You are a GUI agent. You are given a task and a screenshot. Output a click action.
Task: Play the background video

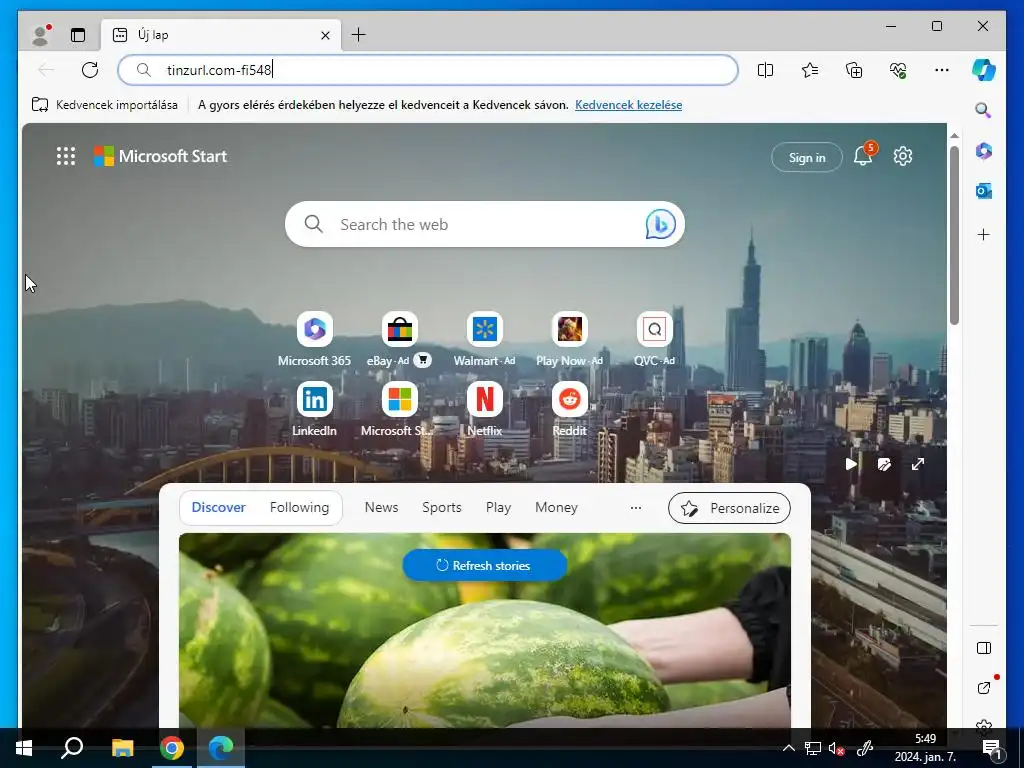[850, 464]
